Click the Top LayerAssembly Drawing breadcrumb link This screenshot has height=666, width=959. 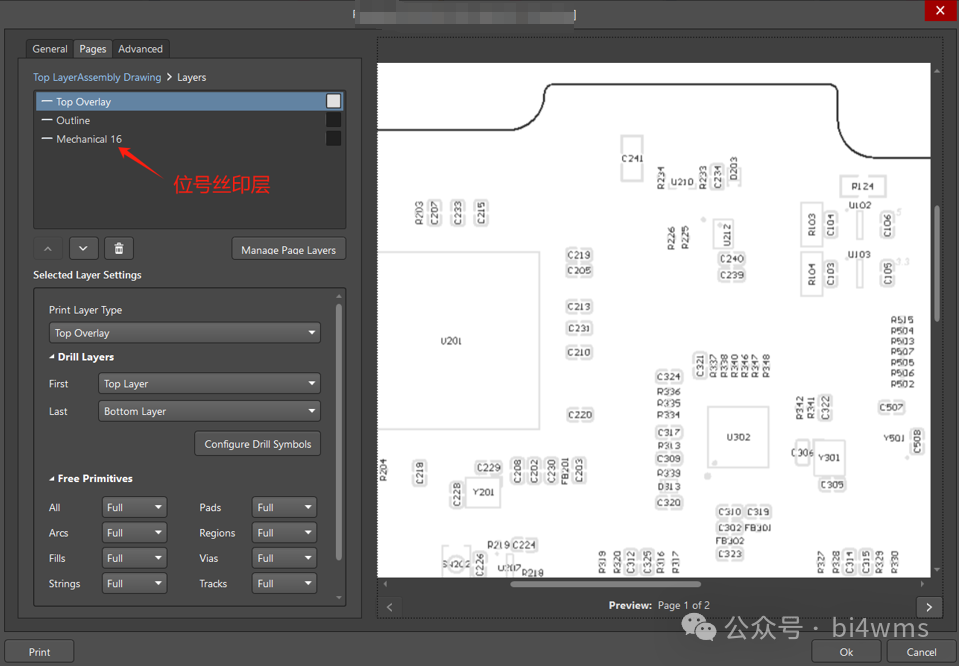(x=97, y=77)
